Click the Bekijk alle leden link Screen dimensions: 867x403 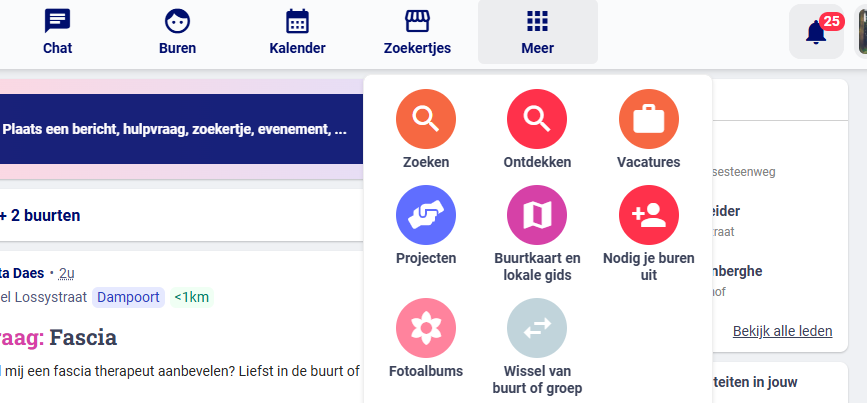coord(782,331)
